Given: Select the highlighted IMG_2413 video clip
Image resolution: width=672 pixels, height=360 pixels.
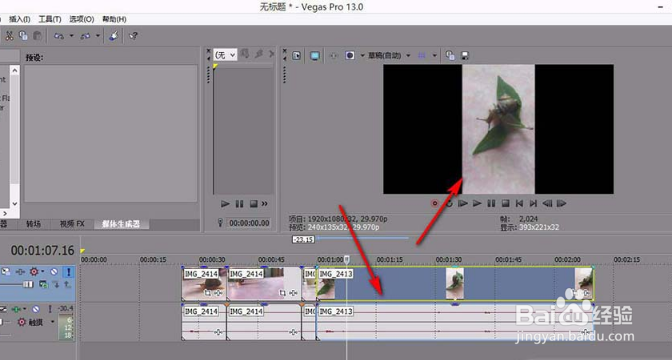Looking at the screenshot, I should coord(455,284).
